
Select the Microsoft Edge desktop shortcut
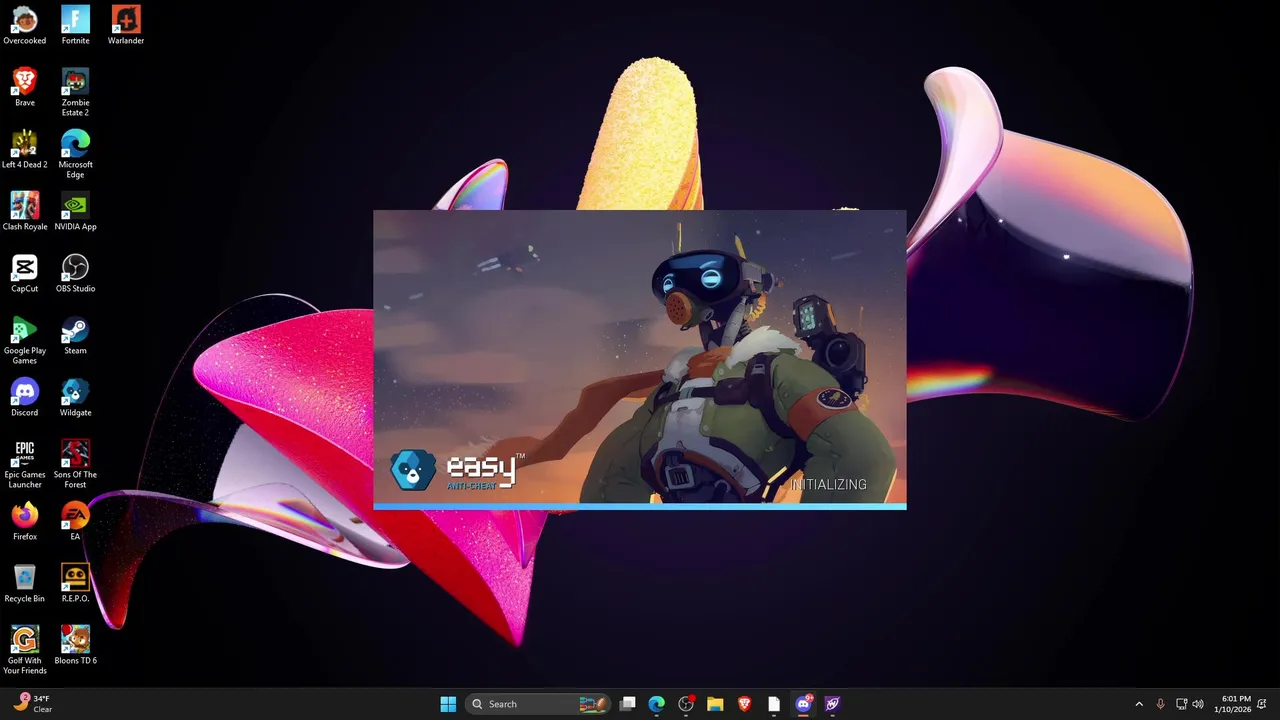75,154
